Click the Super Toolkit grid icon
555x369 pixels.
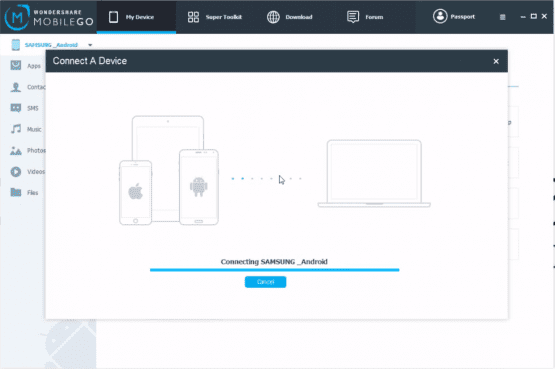click(x=193, y=17)
